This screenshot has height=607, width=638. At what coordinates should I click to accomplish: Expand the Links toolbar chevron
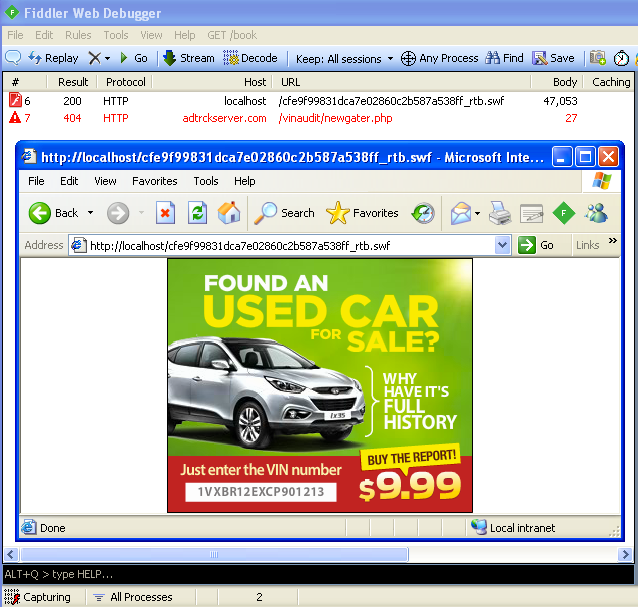click(x=612, y=240)
